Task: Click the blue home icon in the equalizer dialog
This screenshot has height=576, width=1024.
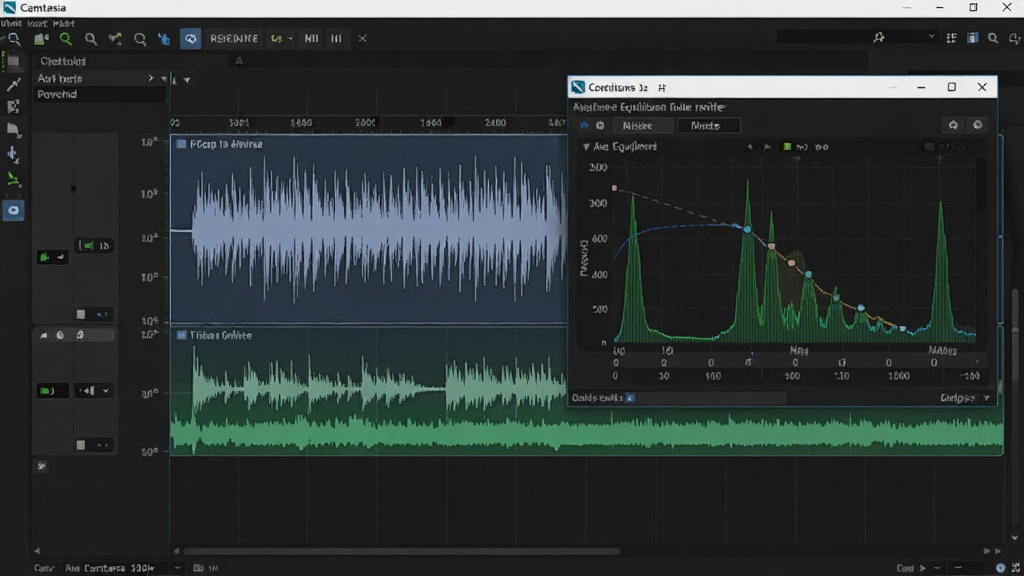Action: click(x=584, y=125)
